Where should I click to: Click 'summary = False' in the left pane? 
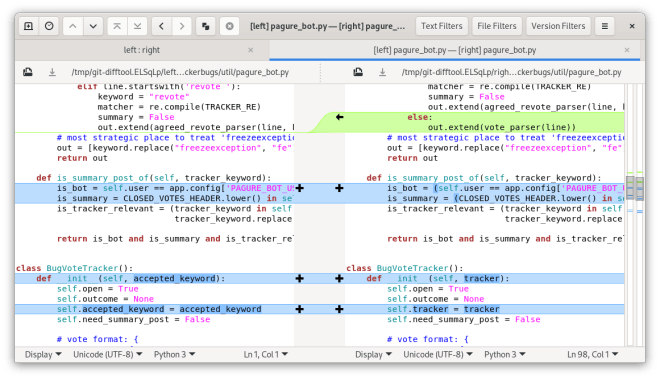[136, 117]
